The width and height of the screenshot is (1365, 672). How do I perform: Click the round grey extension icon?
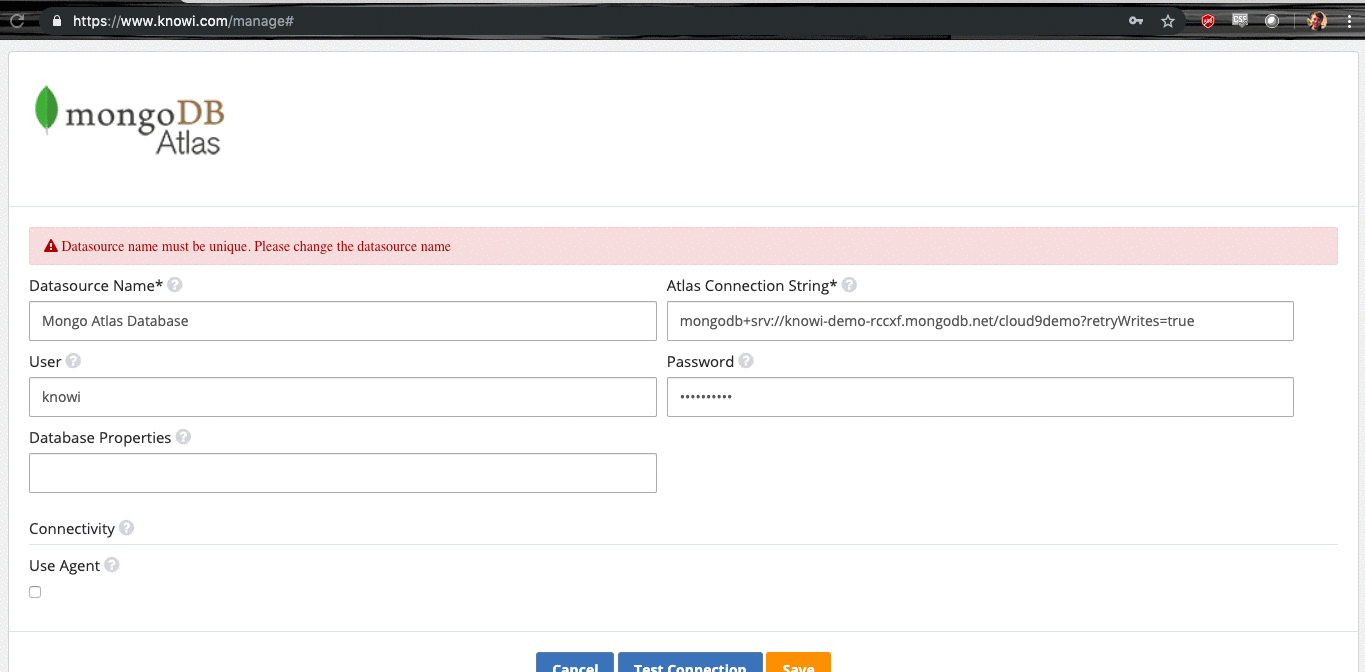coord(1272,20)
